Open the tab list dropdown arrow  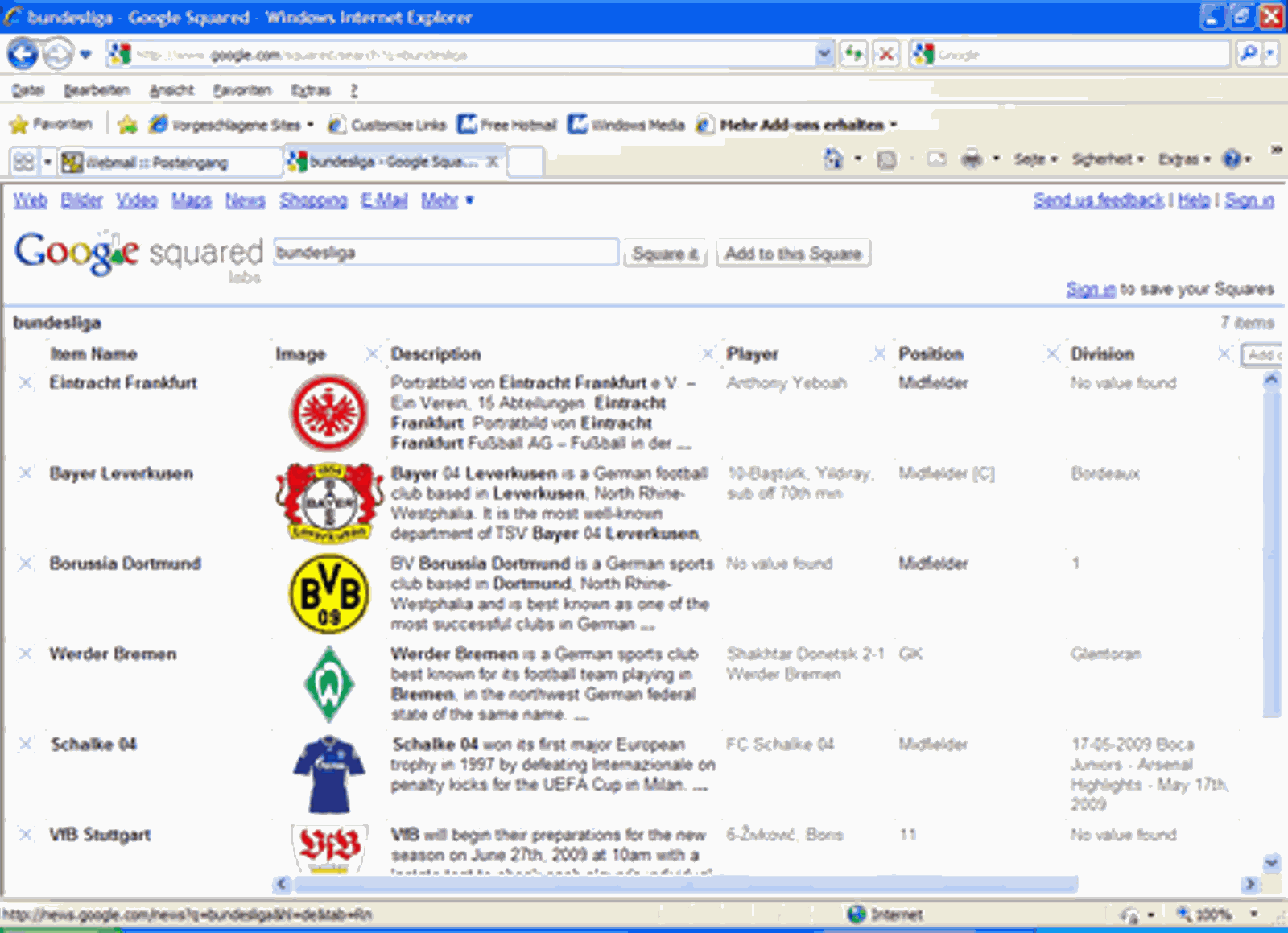point(47,162)
